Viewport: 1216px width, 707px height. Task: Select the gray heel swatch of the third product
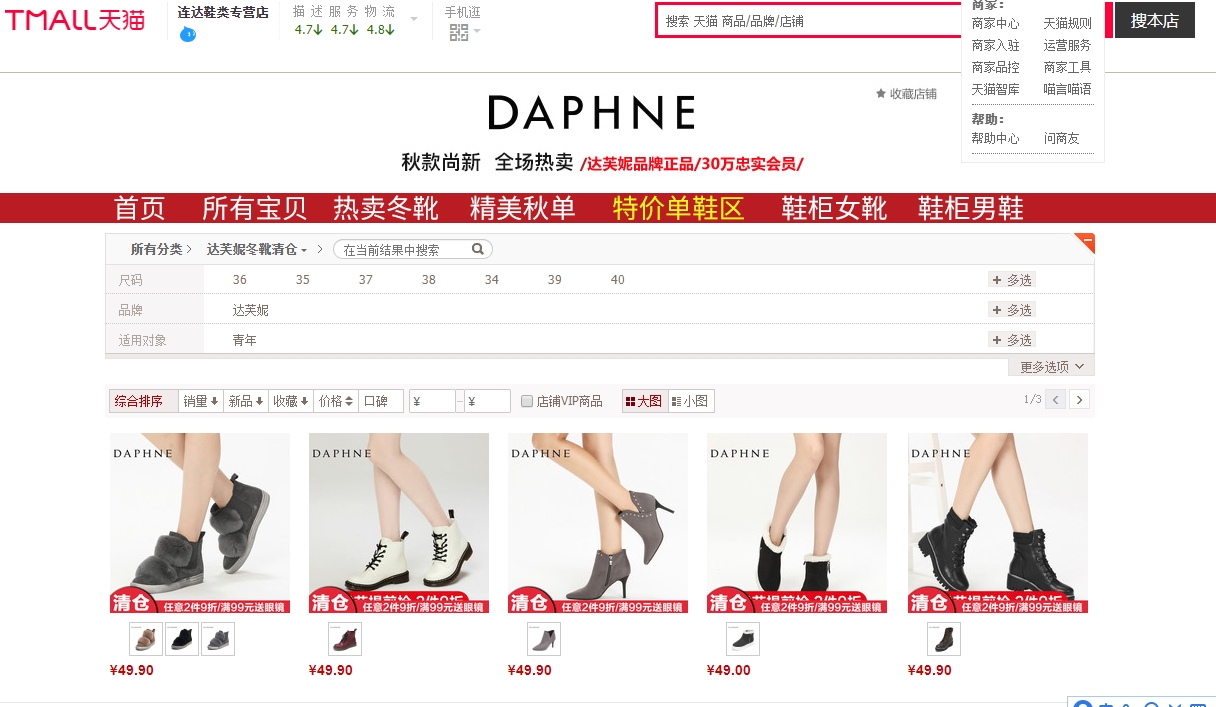[544, 639]
